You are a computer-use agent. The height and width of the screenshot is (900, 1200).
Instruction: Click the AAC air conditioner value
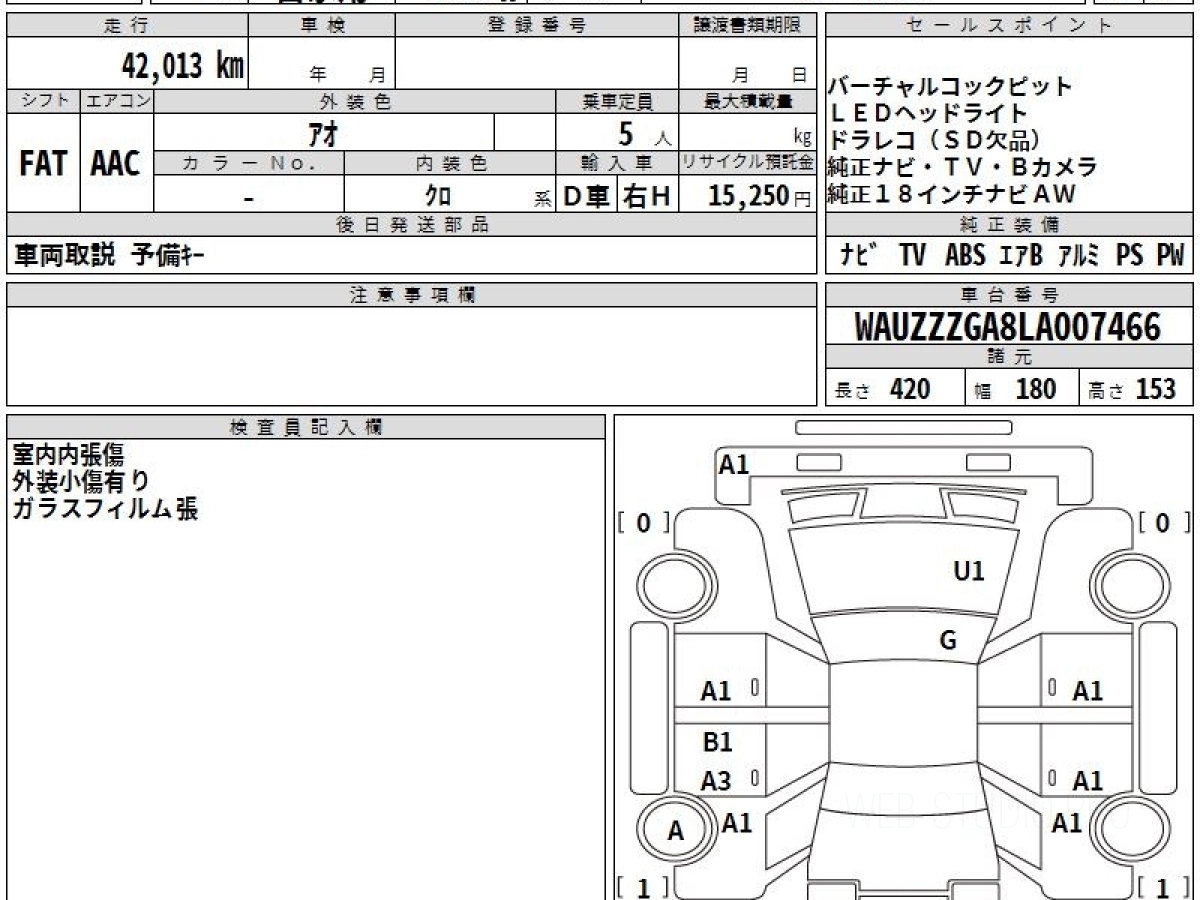point(116,163)
